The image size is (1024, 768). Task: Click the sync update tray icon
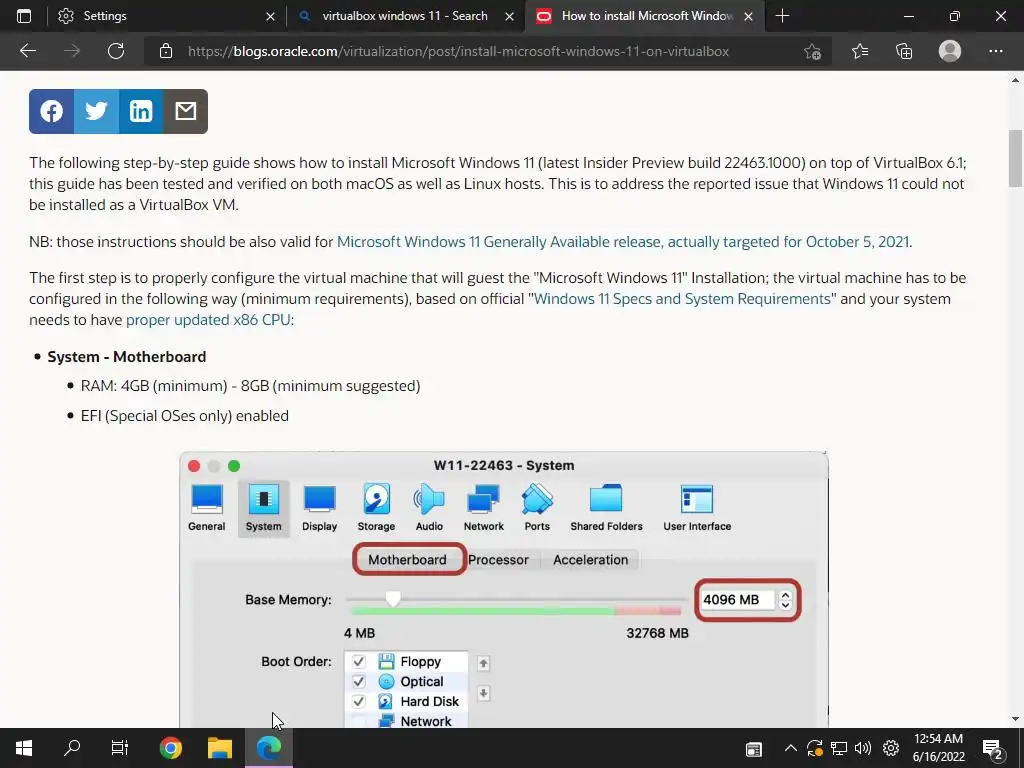814,748
